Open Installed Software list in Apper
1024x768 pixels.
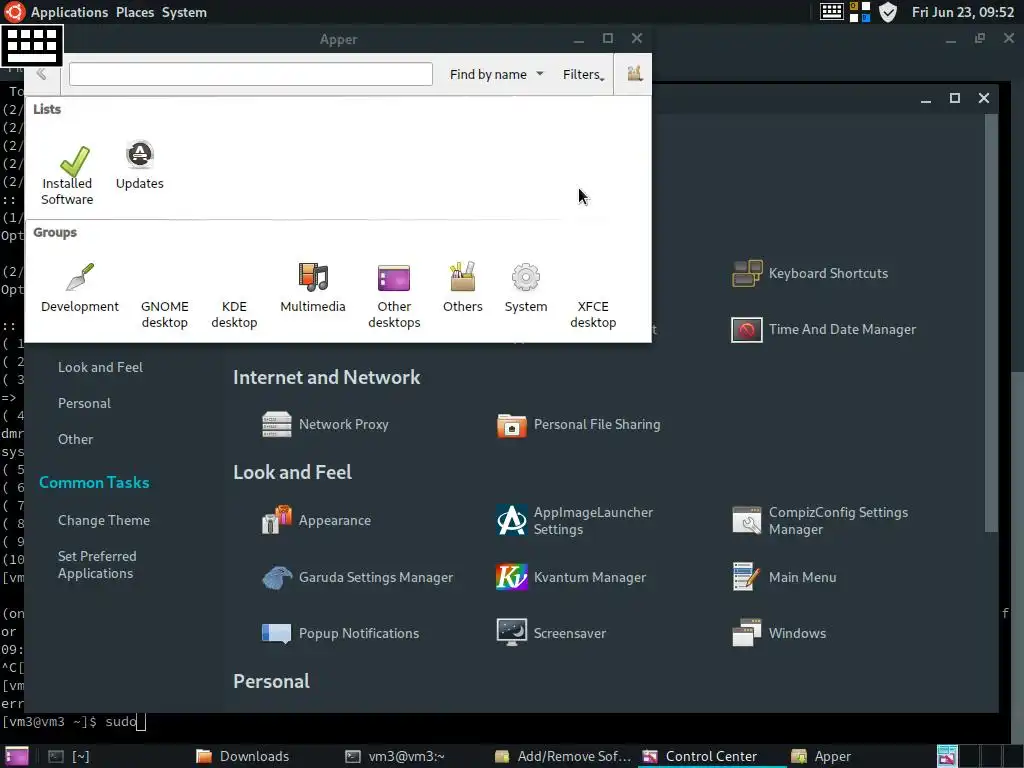[x=67, y=175]
